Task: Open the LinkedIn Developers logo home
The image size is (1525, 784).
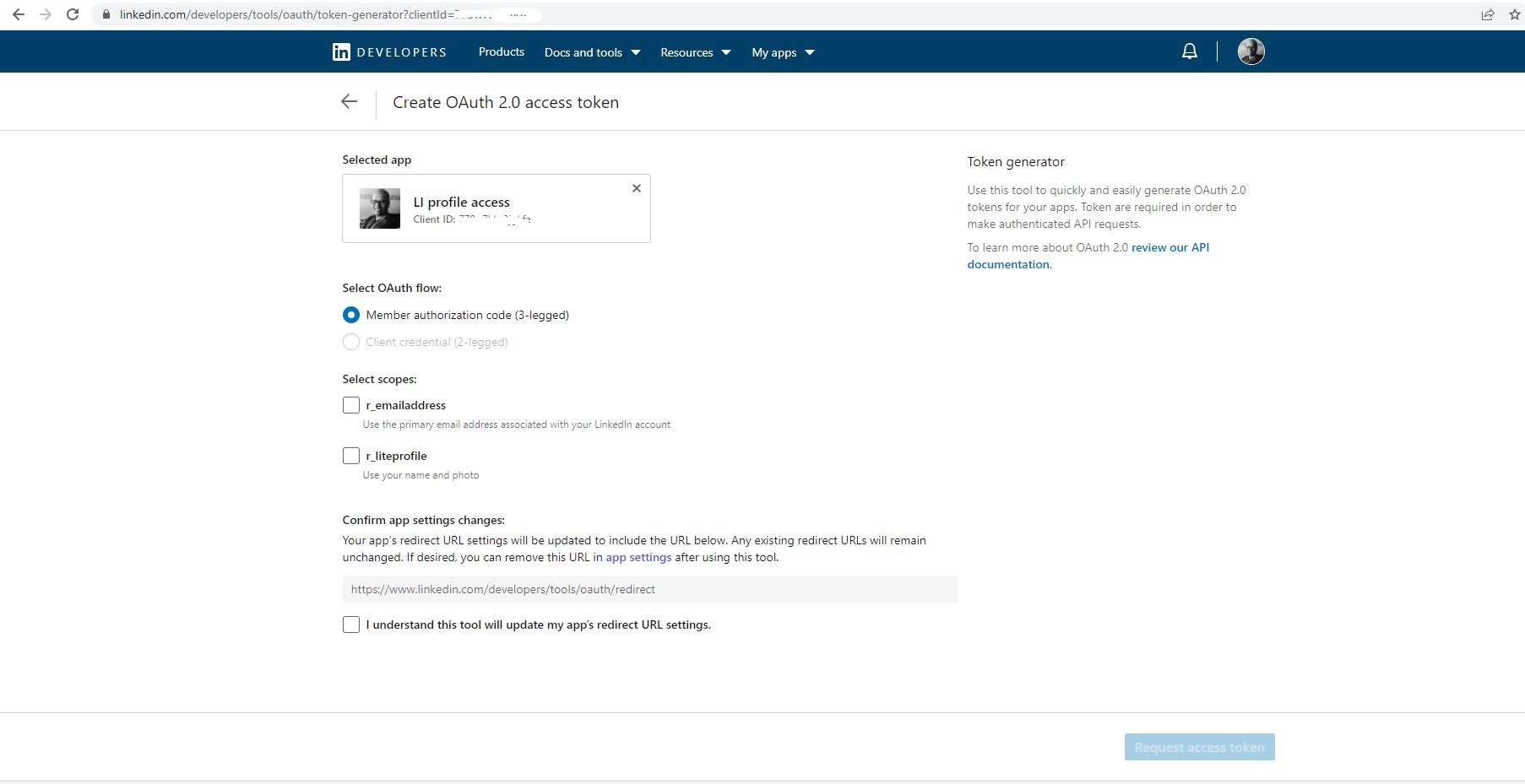Action: tap(389, 52)
